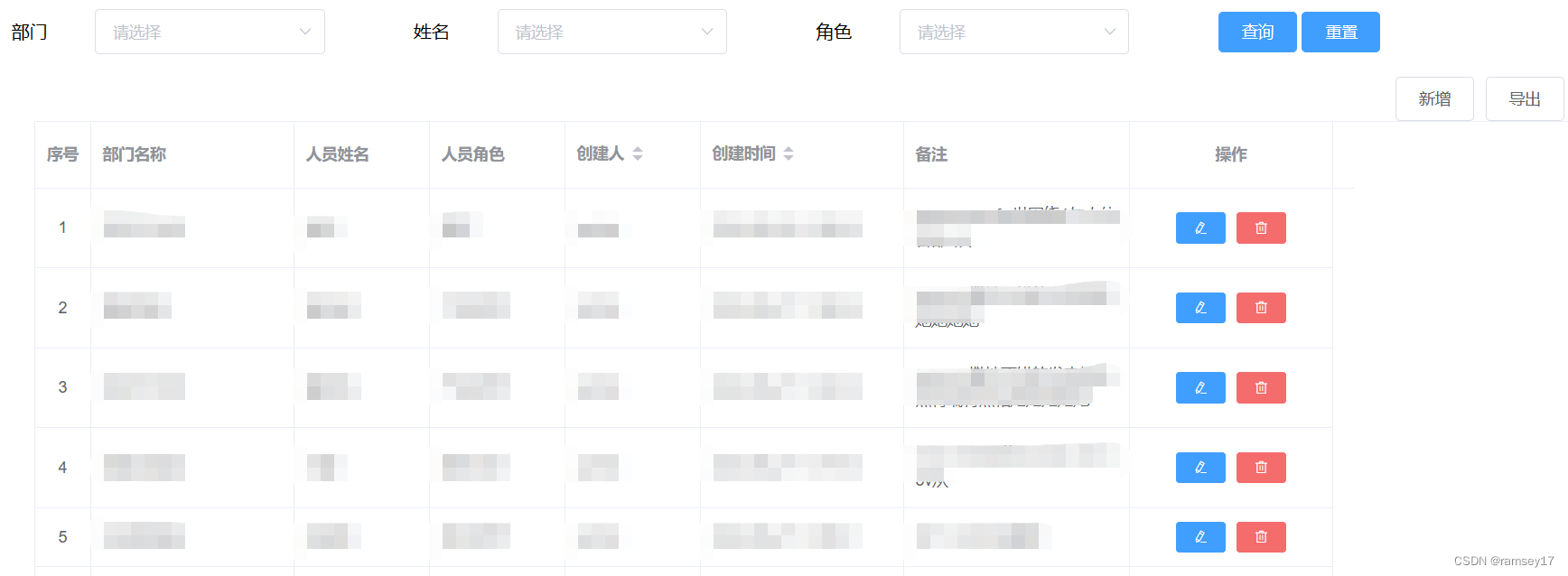The image size is (1568, 576).
Task: Select row number 3 cell
Action: (x=62, y=387)
